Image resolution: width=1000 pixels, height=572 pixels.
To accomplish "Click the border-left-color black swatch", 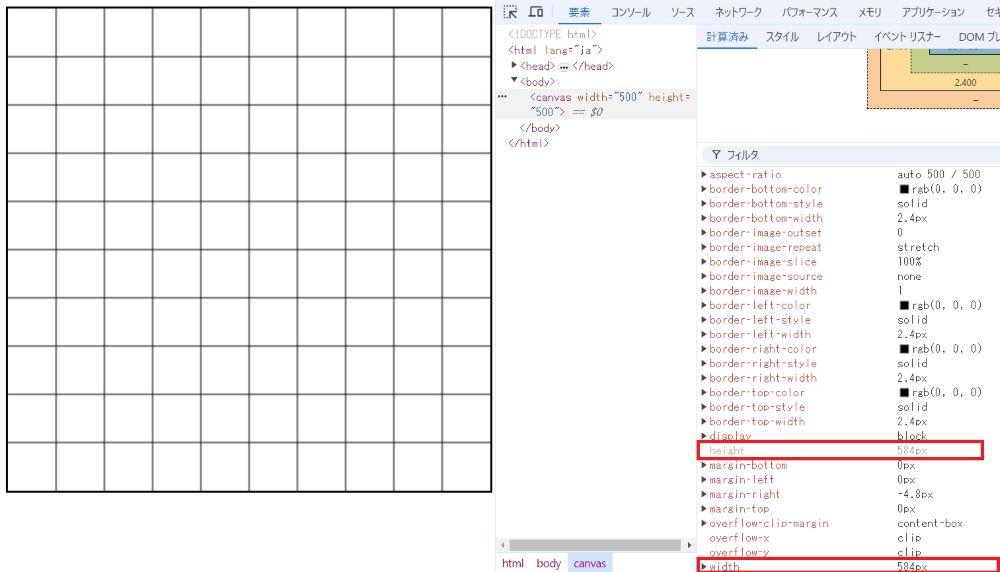I will pos(904,305).
